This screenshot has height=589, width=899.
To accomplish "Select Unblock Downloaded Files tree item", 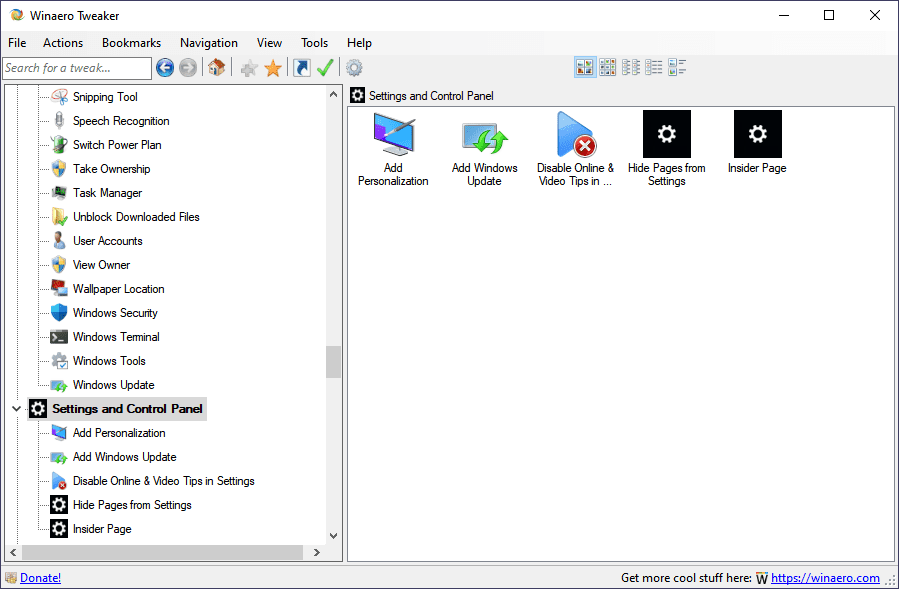I will pos(136,217).
